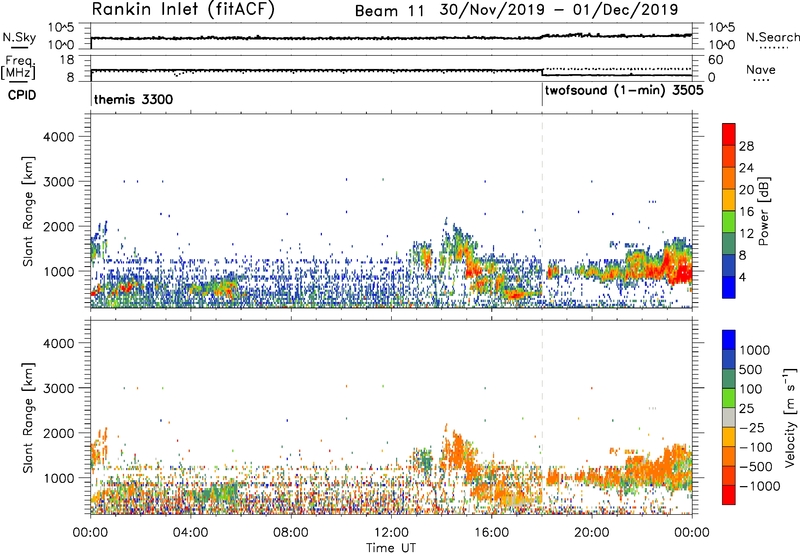Click the N.Sky legend label

click(x=19, y=37)
